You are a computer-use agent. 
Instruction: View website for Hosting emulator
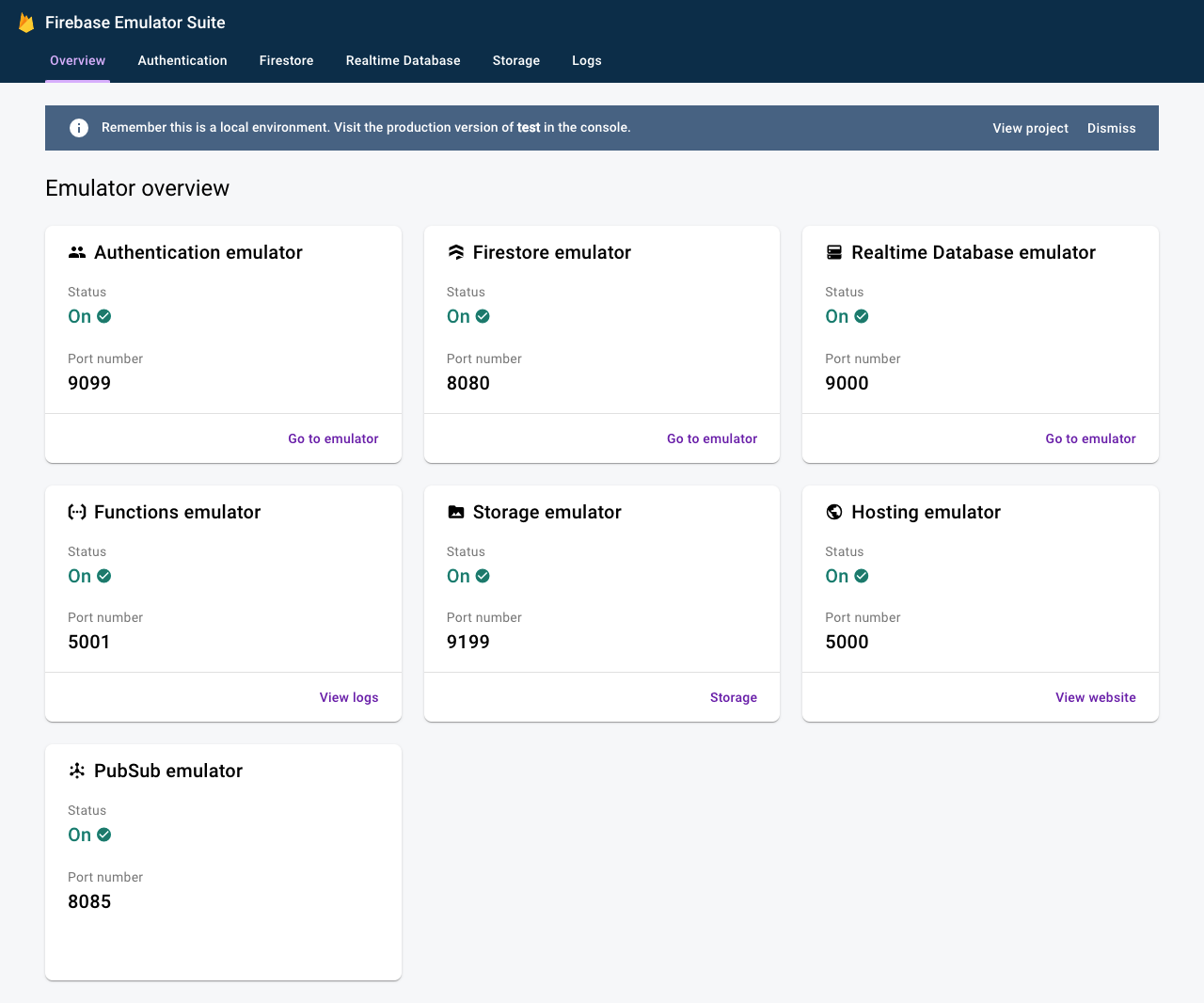click(x=1096, y=697)
